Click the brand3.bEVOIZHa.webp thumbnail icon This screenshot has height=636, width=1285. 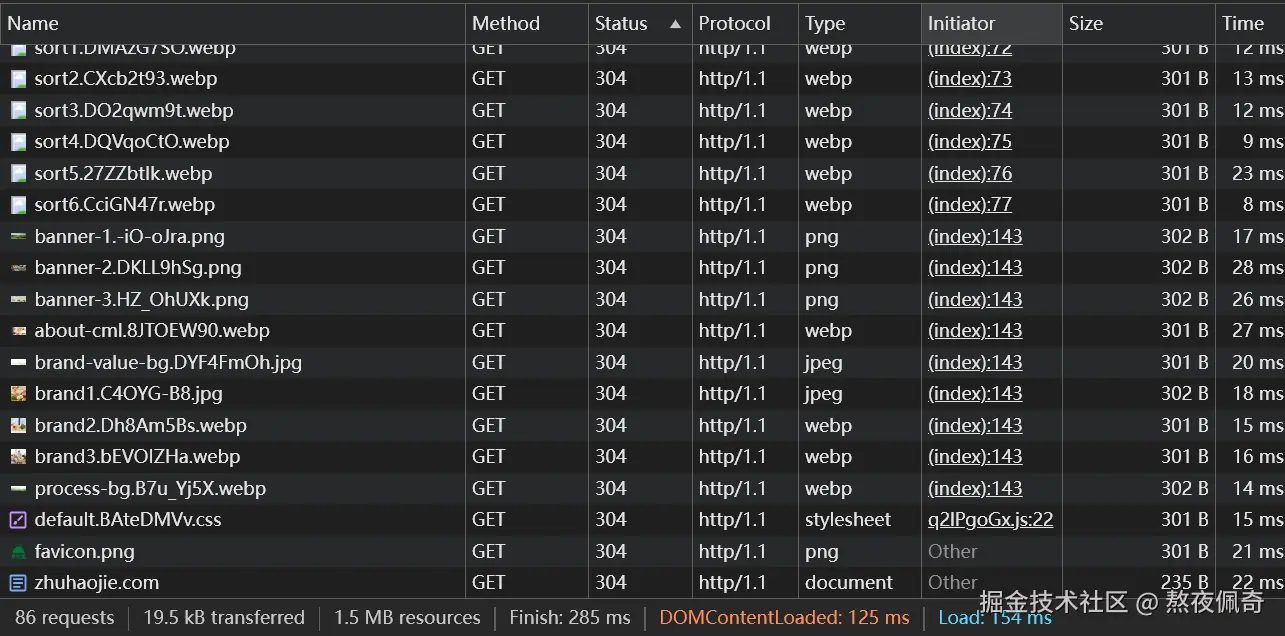tap(18, 457)
